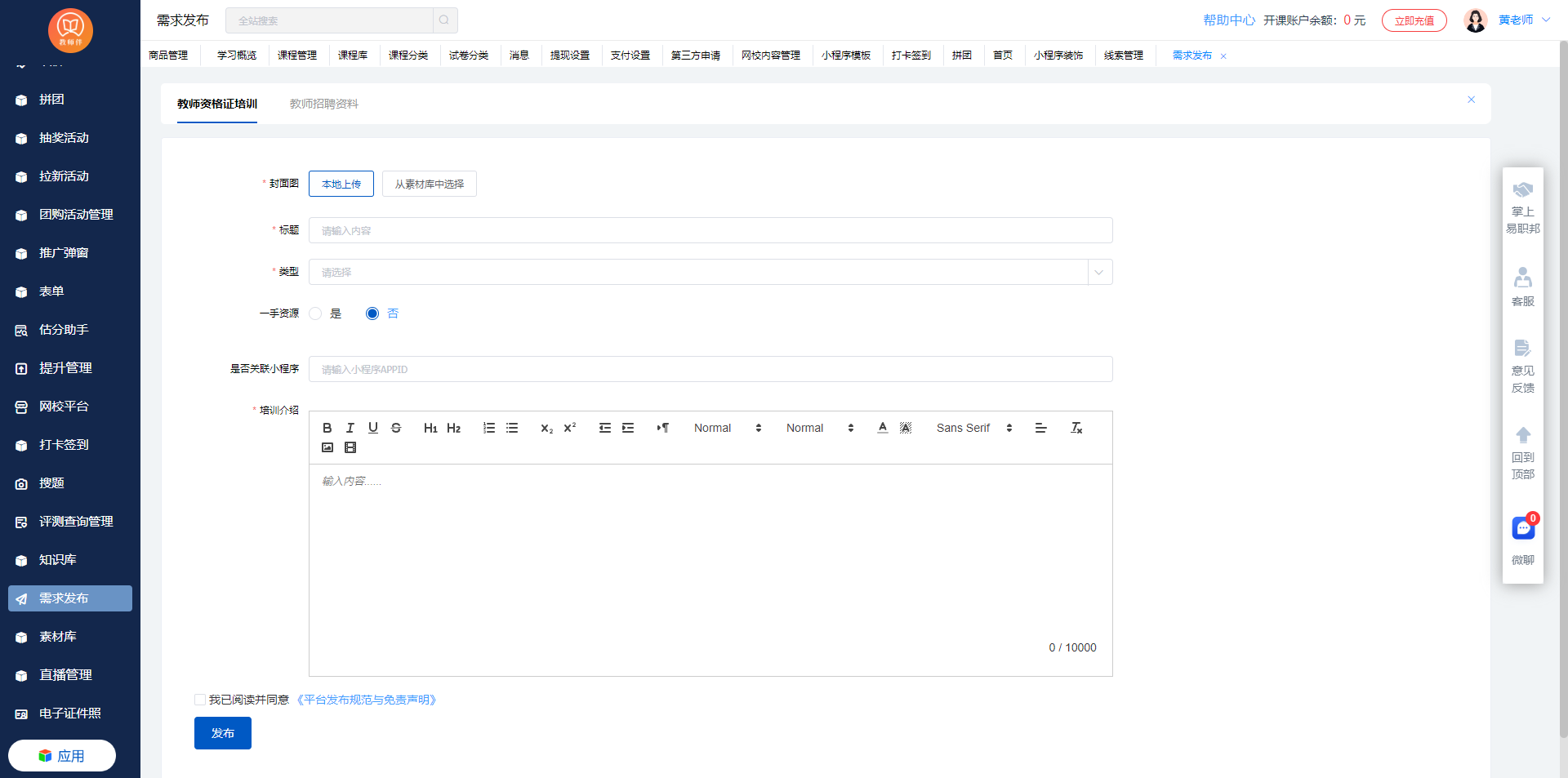
Task: Click the search magnifier icon
Action: click(444, 20)
